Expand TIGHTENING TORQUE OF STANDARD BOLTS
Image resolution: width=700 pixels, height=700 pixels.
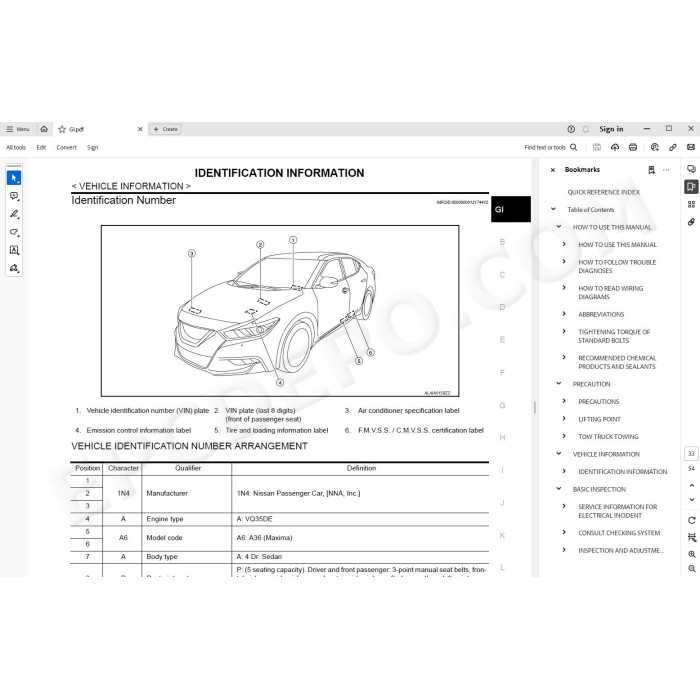click(x=564, y=331)
